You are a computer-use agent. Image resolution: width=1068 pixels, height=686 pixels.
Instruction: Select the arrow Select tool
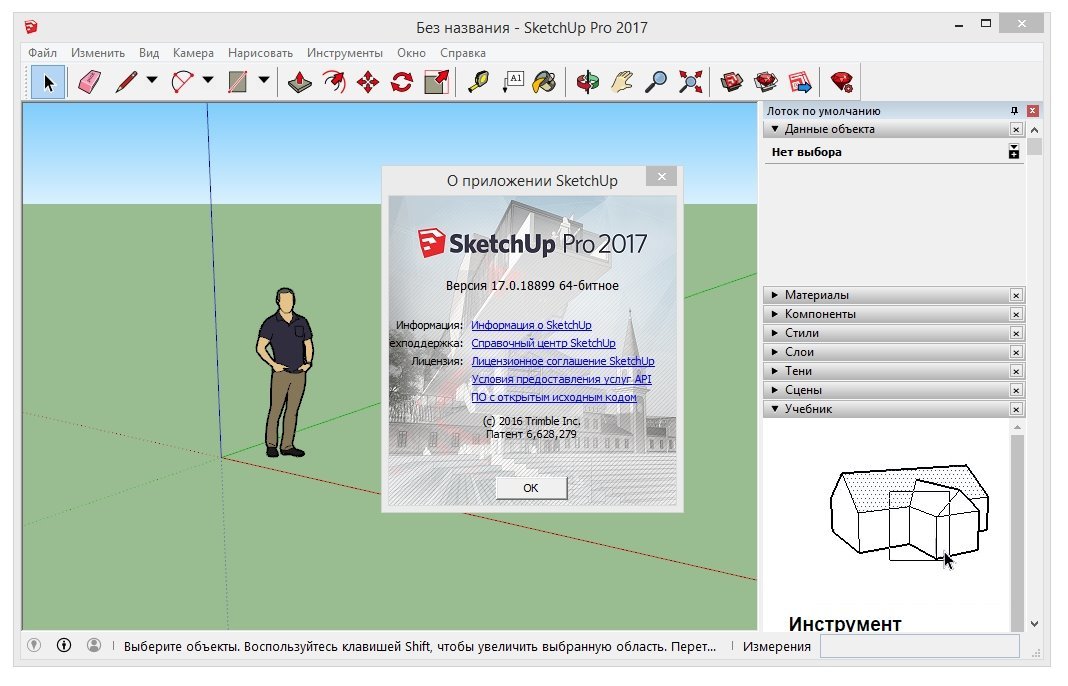point(48,82)
